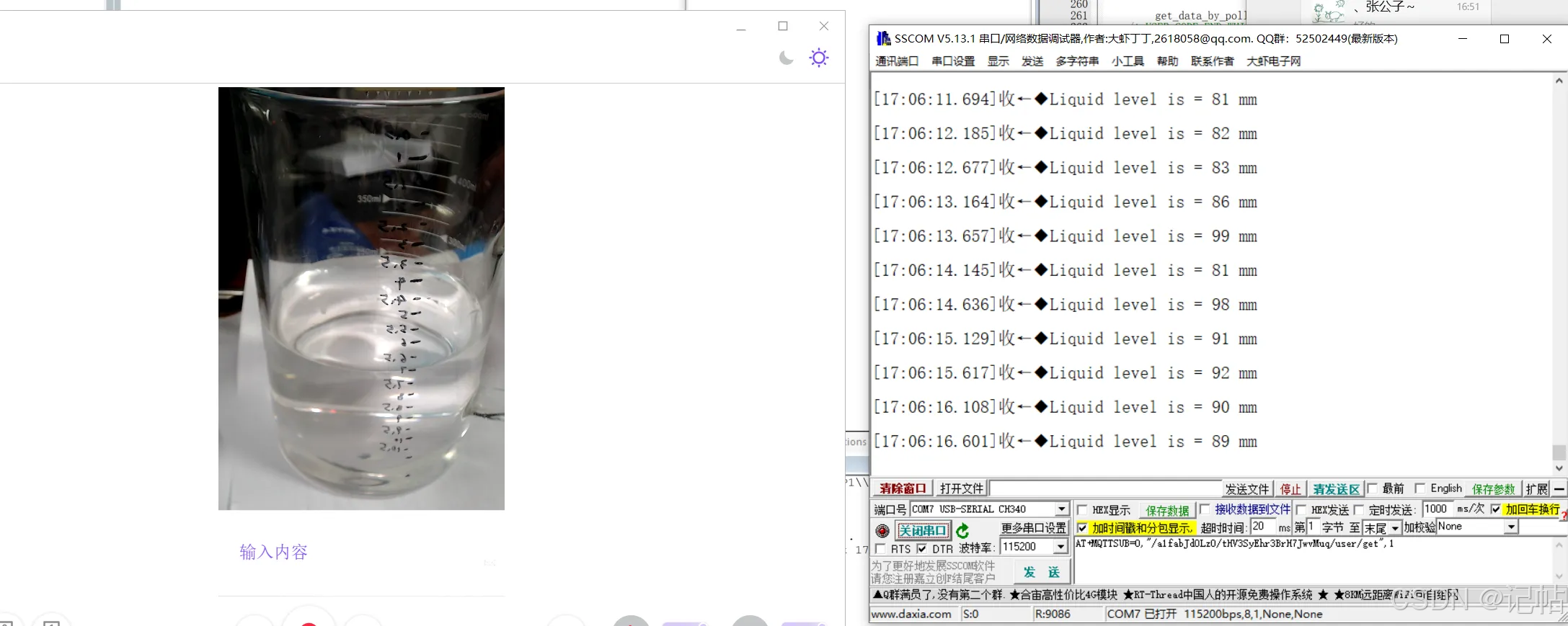
Task: Uncheck 加时间戳和分包显示 checkbox
Action: [x=1082, y=528]
